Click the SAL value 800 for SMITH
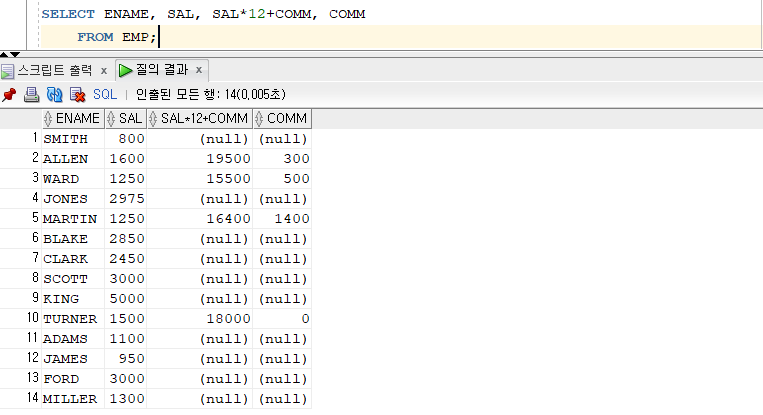Image resolution: width=763 pixels, height=415 pixels. pyautogui.click(x=126, y=139)
